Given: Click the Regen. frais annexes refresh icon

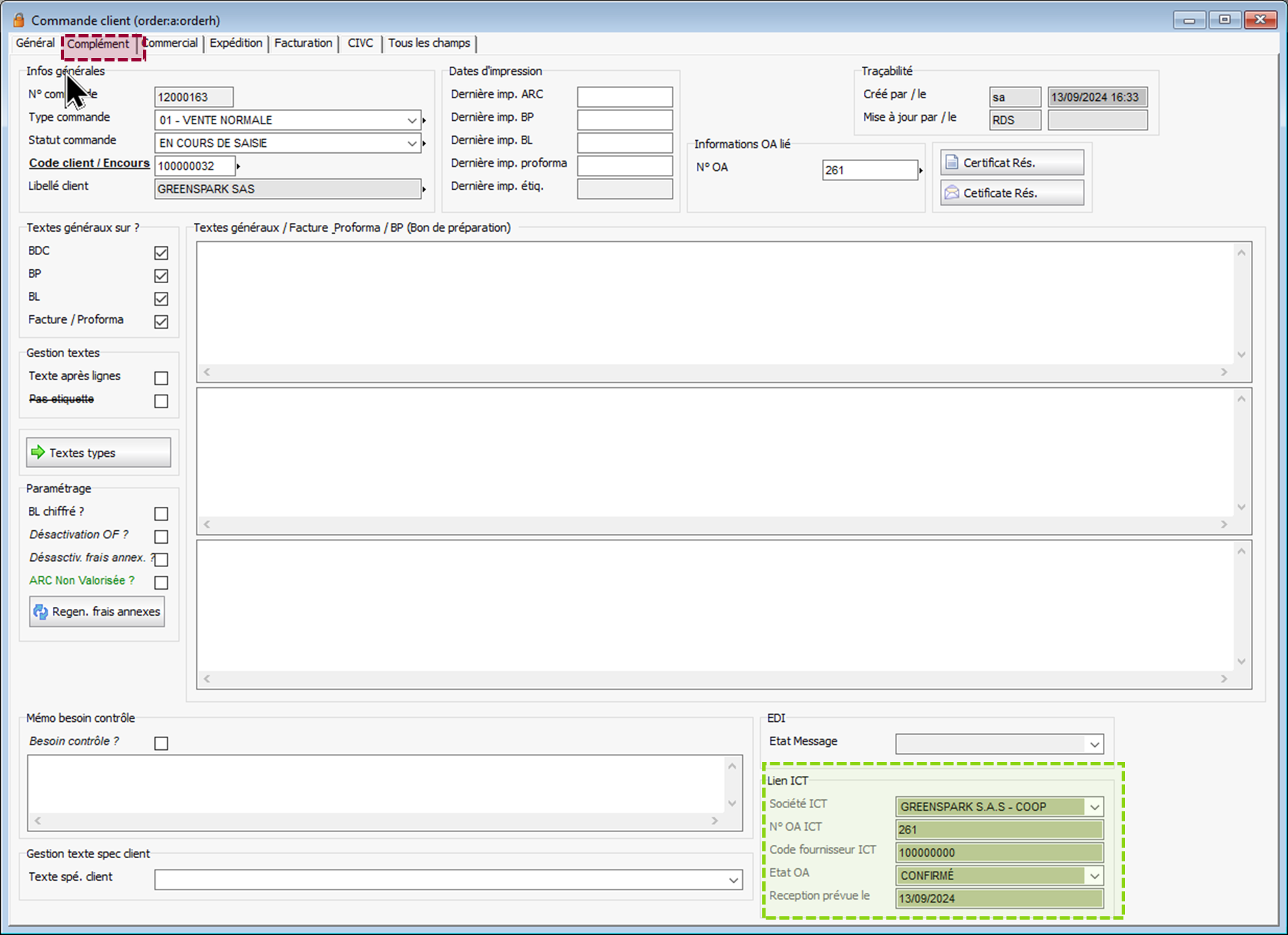Looking at the screenshot, I should (x=41, y=612).
